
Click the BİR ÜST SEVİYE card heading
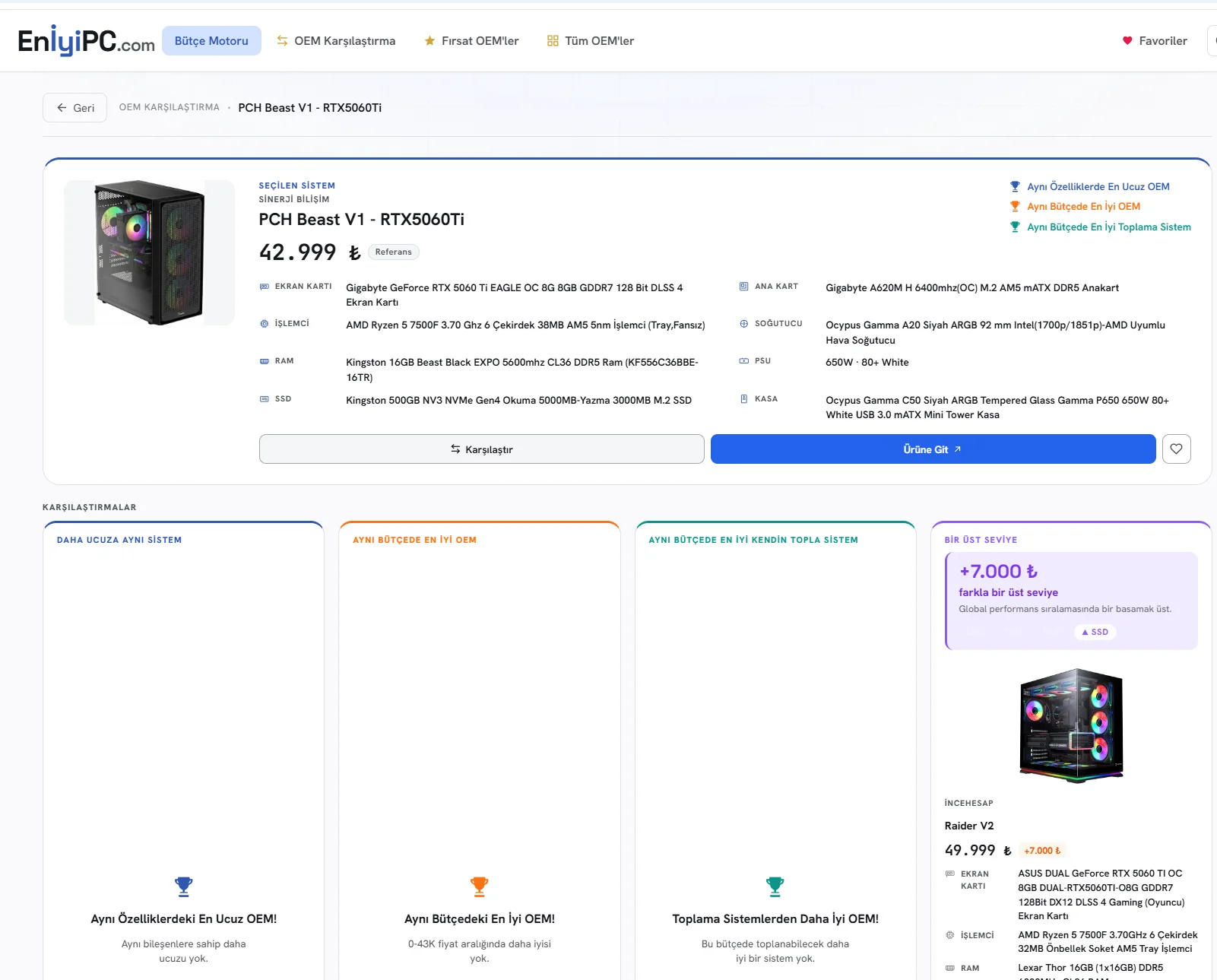pyautogui.click(x=981, y=541)
